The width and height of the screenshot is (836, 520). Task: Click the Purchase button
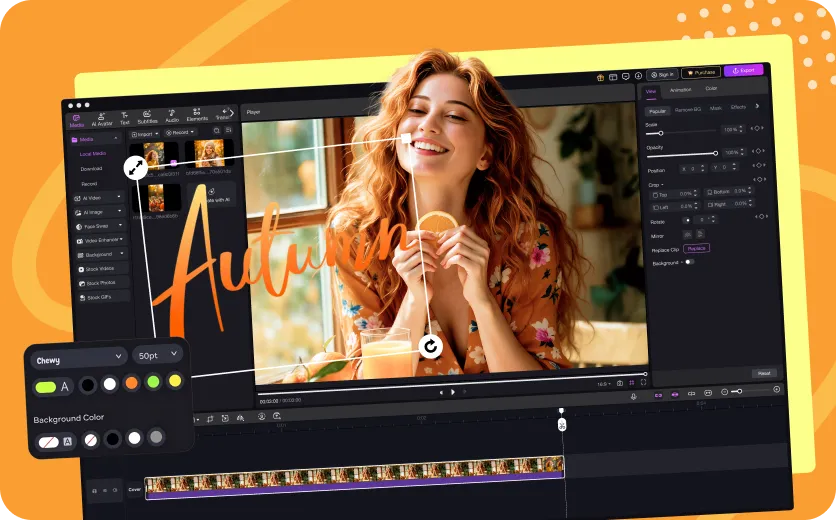click(701, 72)
